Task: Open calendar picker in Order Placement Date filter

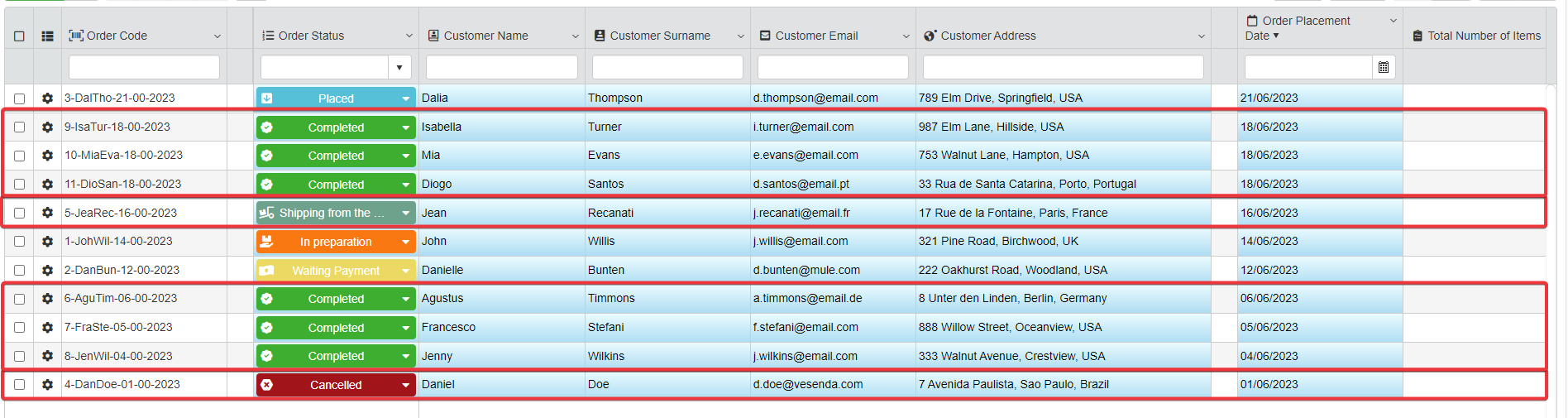Action: point(1383,68)
